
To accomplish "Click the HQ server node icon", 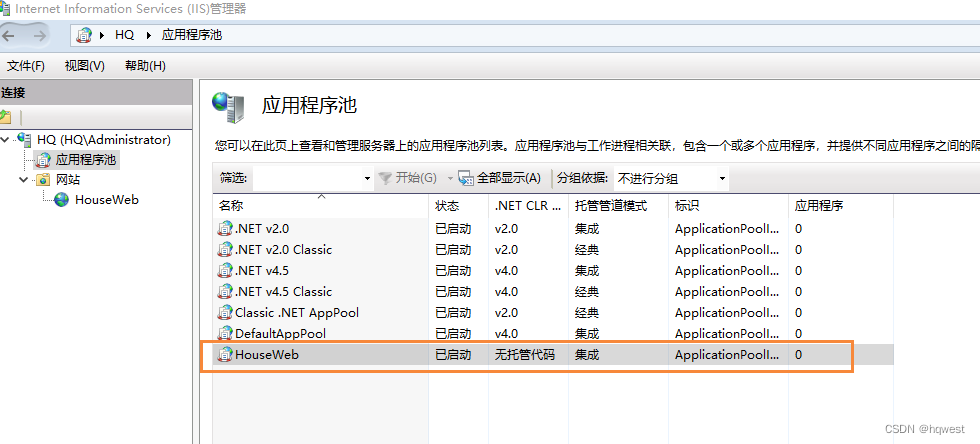I will [24, 139].
